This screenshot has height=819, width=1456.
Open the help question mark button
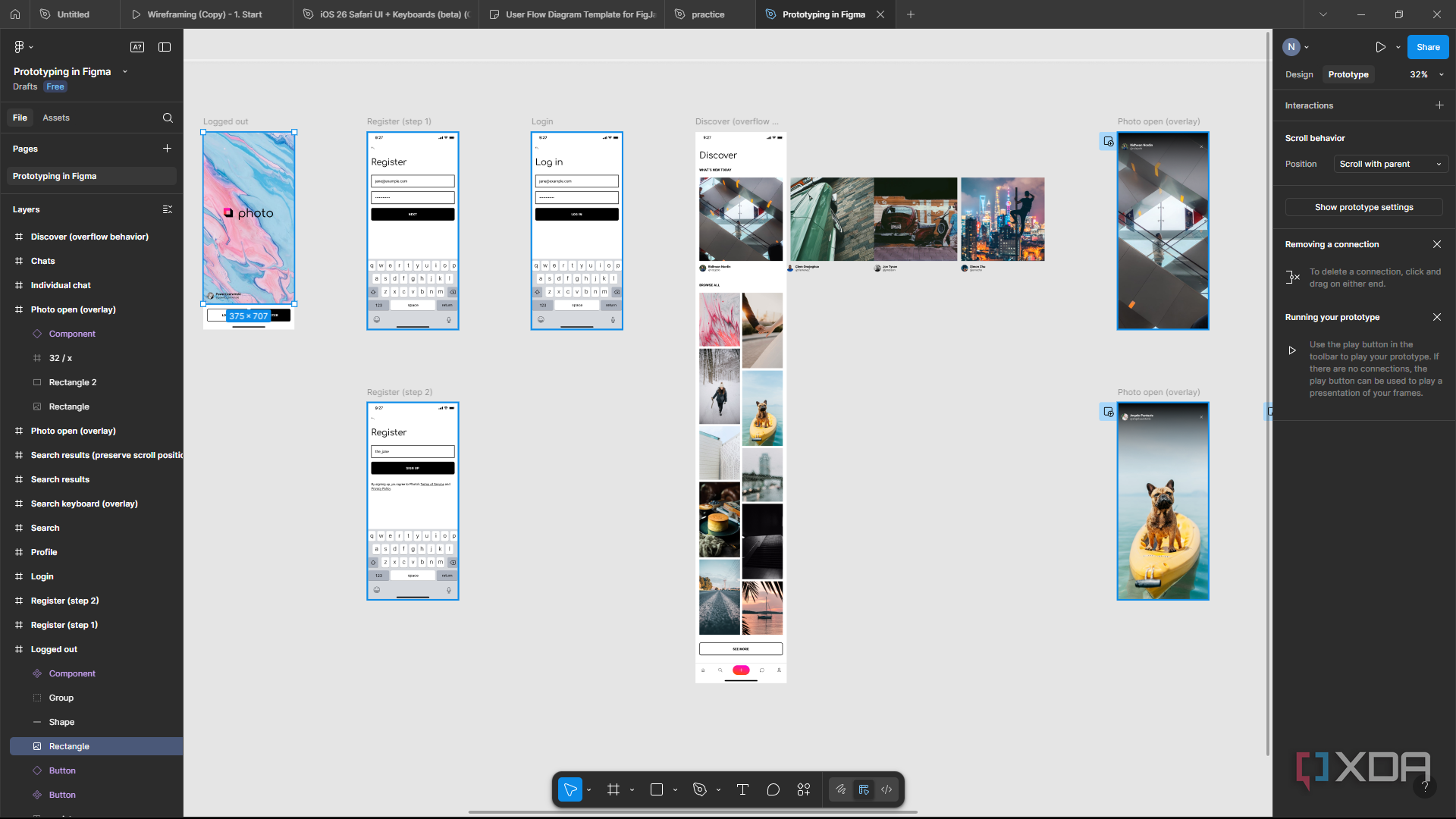click(1425, 787)
